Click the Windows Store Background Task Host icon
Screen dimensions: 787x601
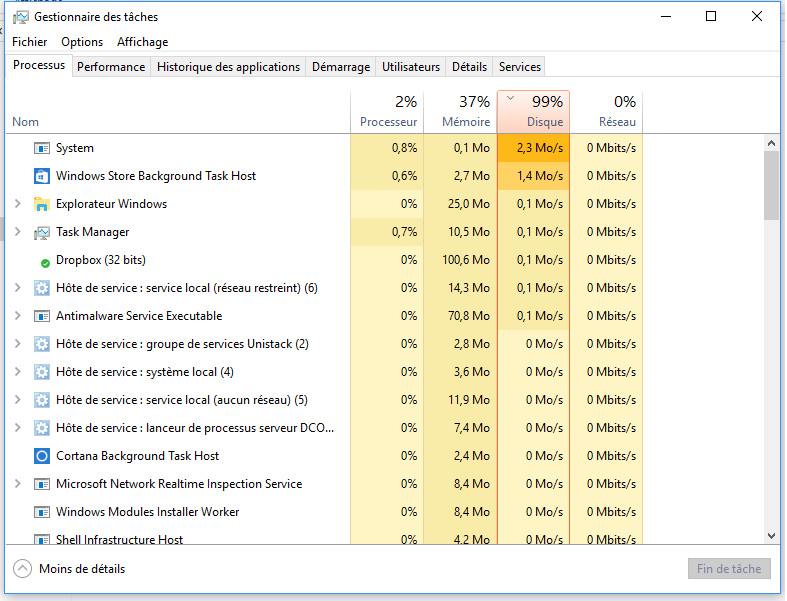[x=42, y=176]
